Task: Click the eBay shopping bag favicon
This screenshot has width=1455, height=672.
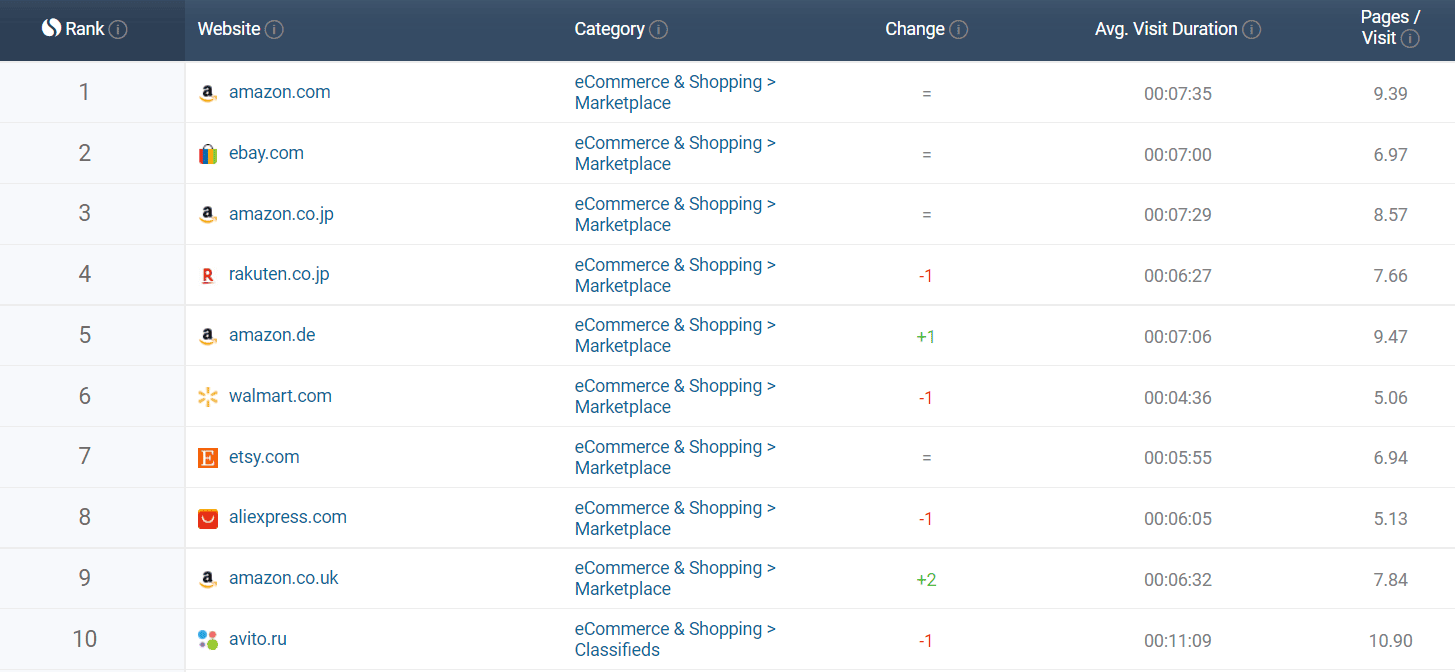Action: click(208, 154)
